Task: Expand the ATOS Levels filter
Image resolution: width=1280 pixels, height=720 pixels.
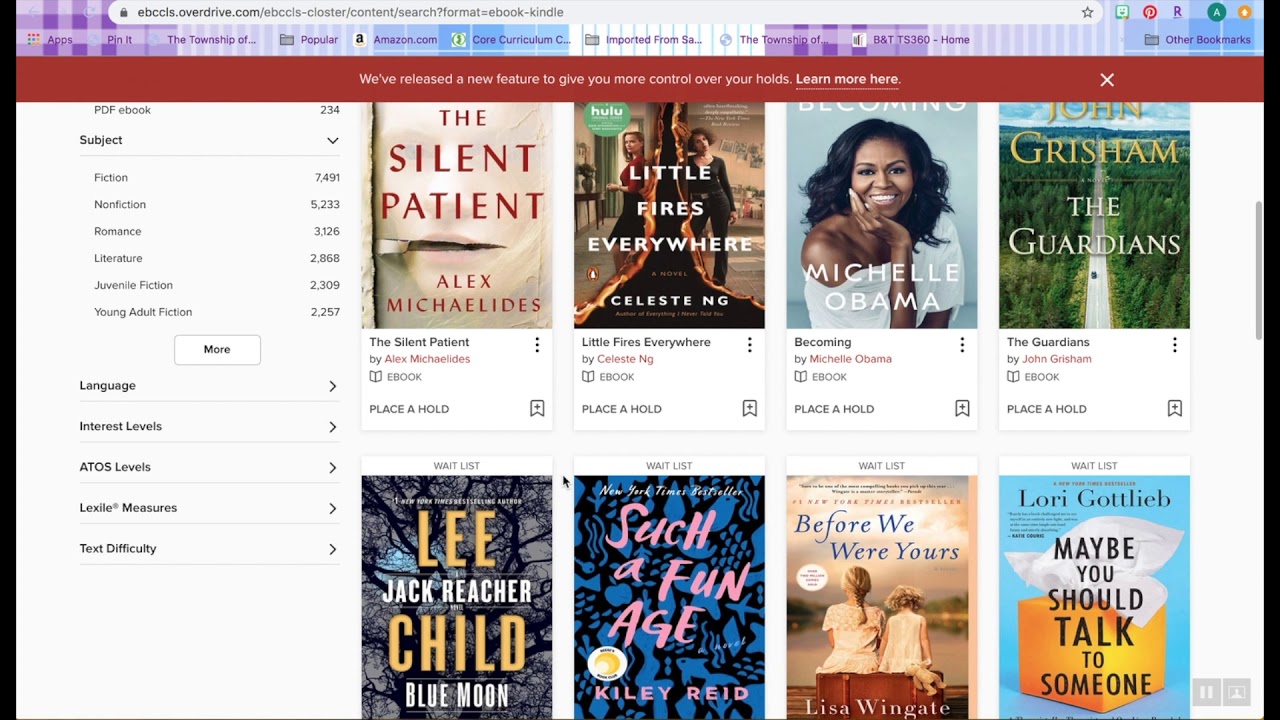Action: pyautogui.click(x=210, y=467)
